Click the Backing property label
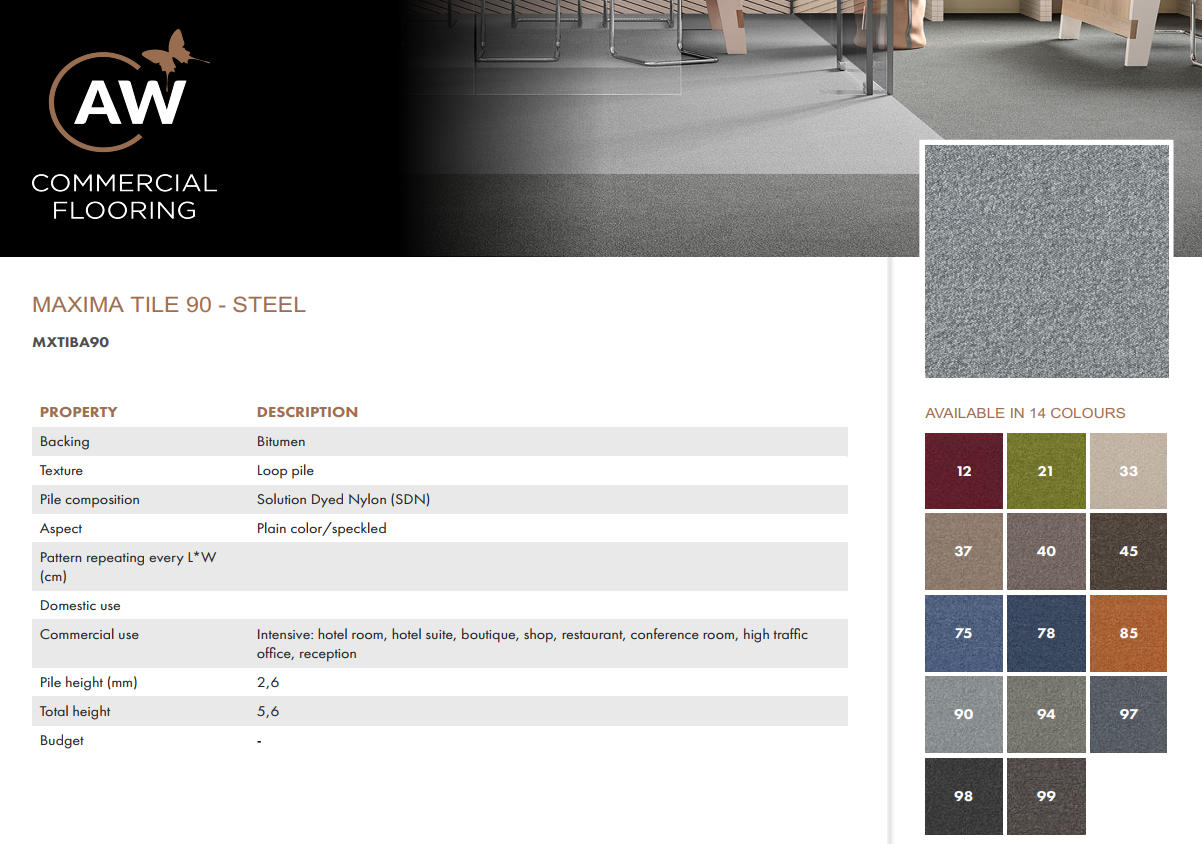Image resolution: width=1202 pixels, height=844 pixels. click(x=64, y=441)
